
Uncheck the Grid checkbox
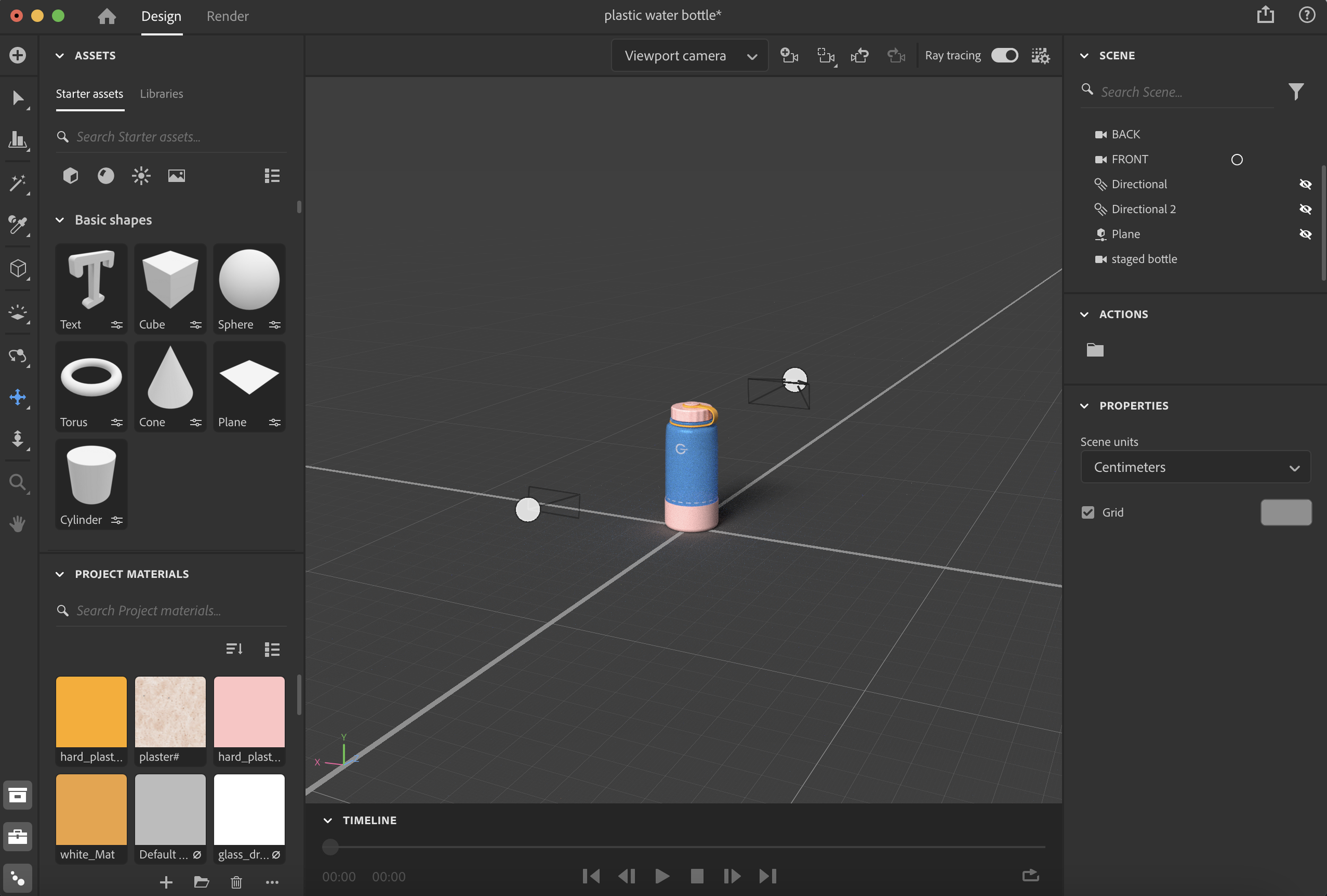1088,512
